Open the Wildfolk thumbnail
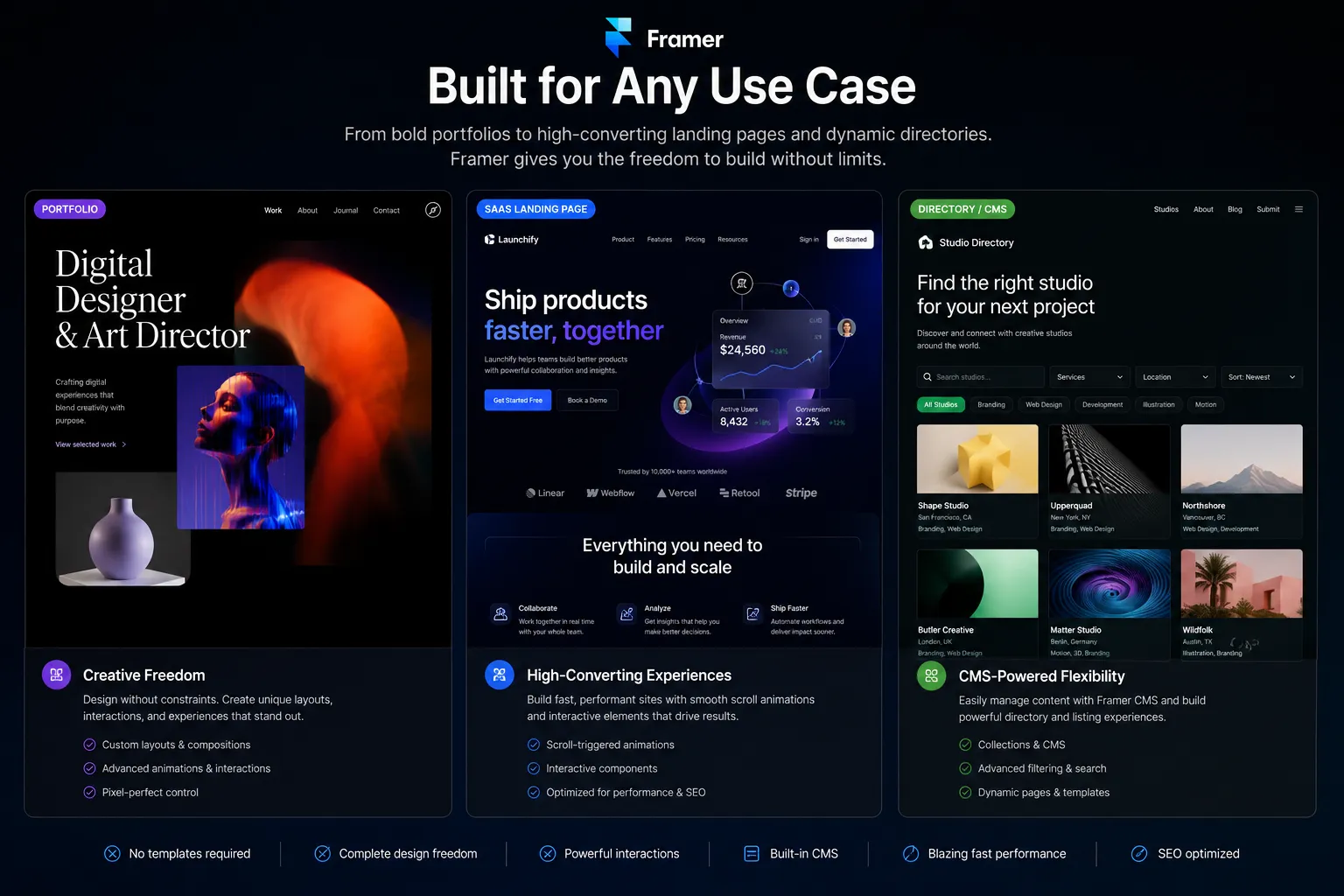 [1242, 584]
